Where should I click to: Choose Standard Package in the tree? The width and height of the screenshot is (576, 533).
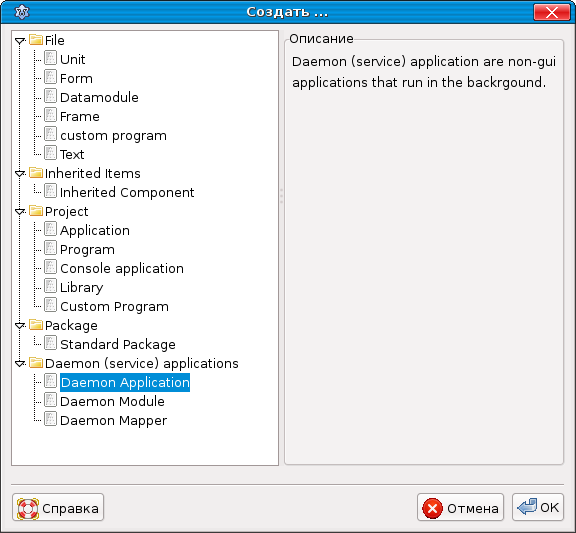click(x=118, y=345)
